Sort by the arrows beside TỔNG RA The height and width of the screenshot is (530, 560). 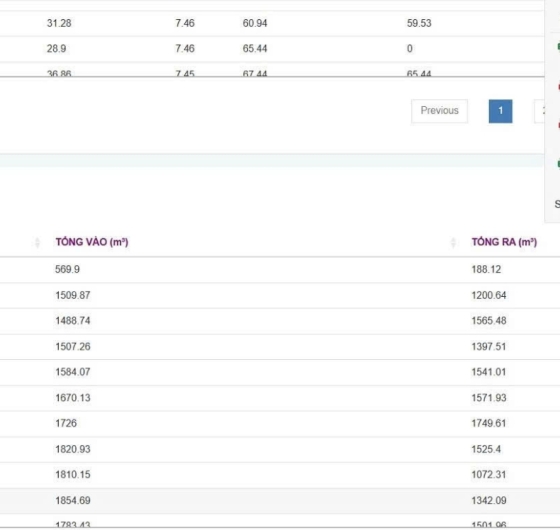[x=453, y=242]
